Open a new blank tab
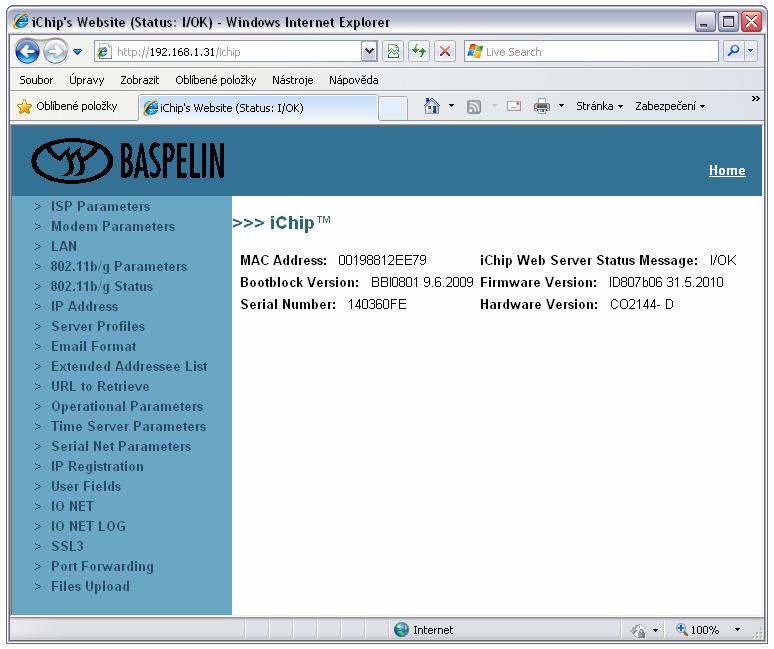Screen dimensions: 774x649 click(393, 108)
